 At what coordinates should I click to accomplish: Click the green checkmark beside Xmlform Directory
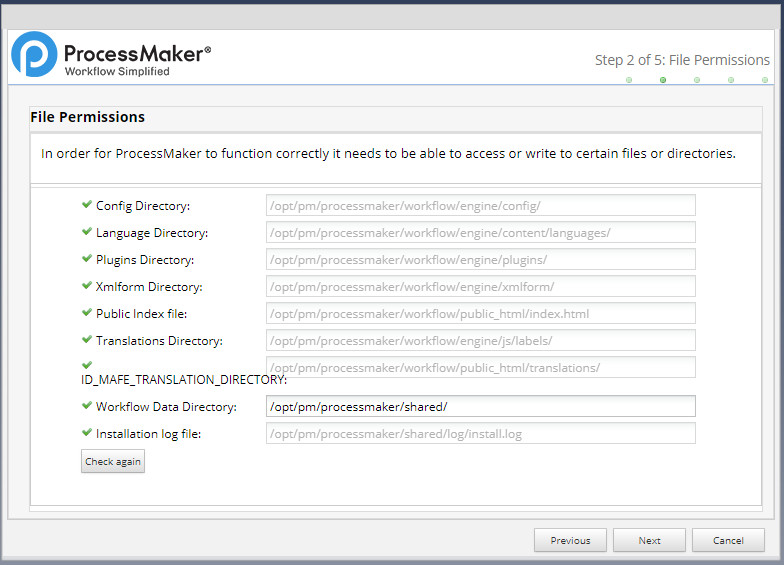click(87, 285)
